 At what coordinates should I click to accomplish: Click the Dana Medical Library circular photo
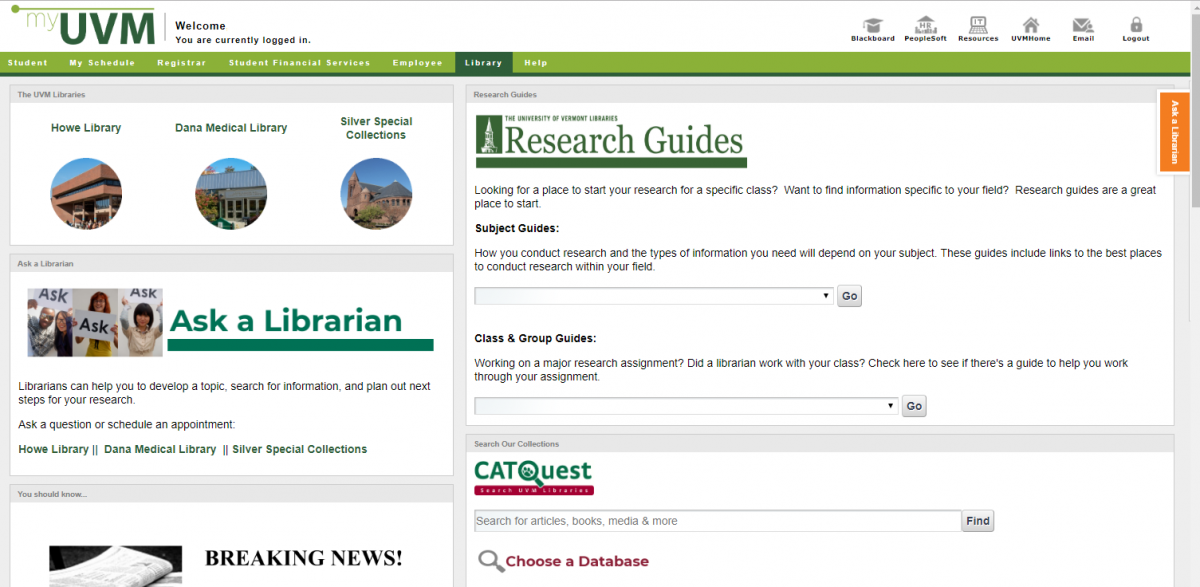click(231, 194)
